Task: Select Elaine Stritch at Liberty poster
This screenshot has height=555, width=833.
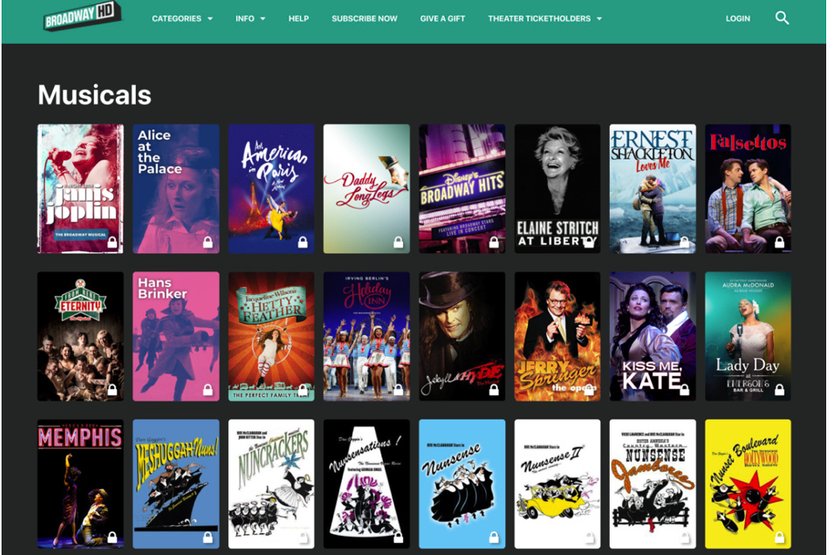Action: (557, 189)
